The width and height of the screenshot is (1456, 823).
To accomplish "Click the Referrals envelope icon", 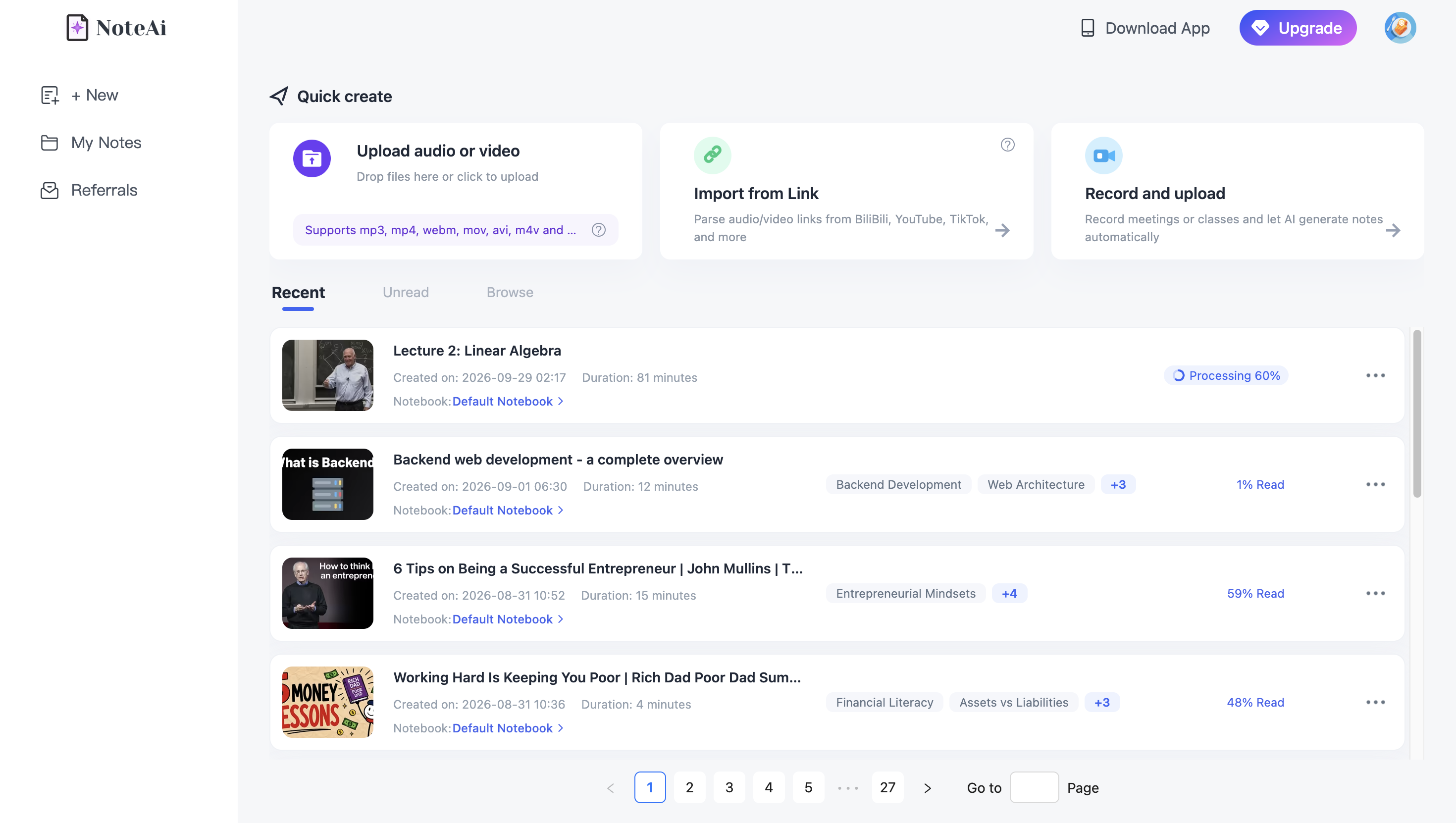I will coord(50,191).
